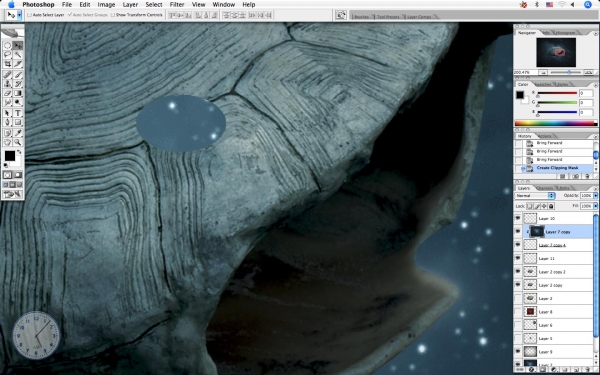Select the Slice tool
The width and height of the screenshot is (600, 375).
[18, 64]
